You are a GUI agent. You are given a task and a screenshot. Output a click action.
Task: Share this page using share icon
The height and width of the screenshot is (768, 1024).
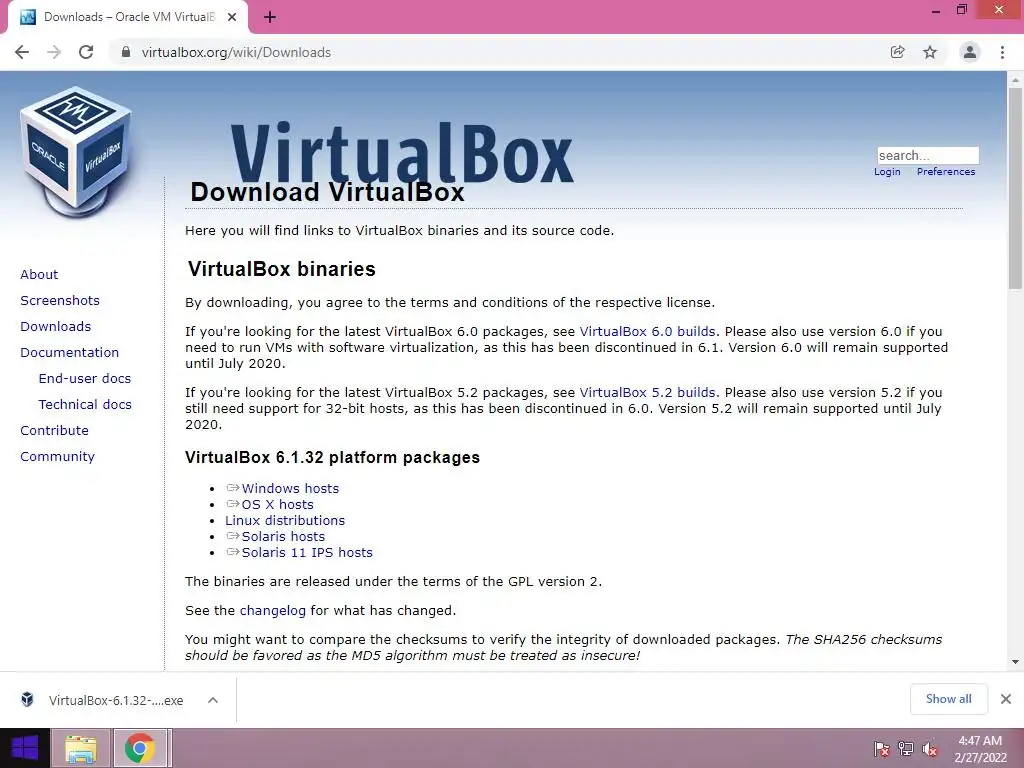pyautogui.click(x=897, y=52)
